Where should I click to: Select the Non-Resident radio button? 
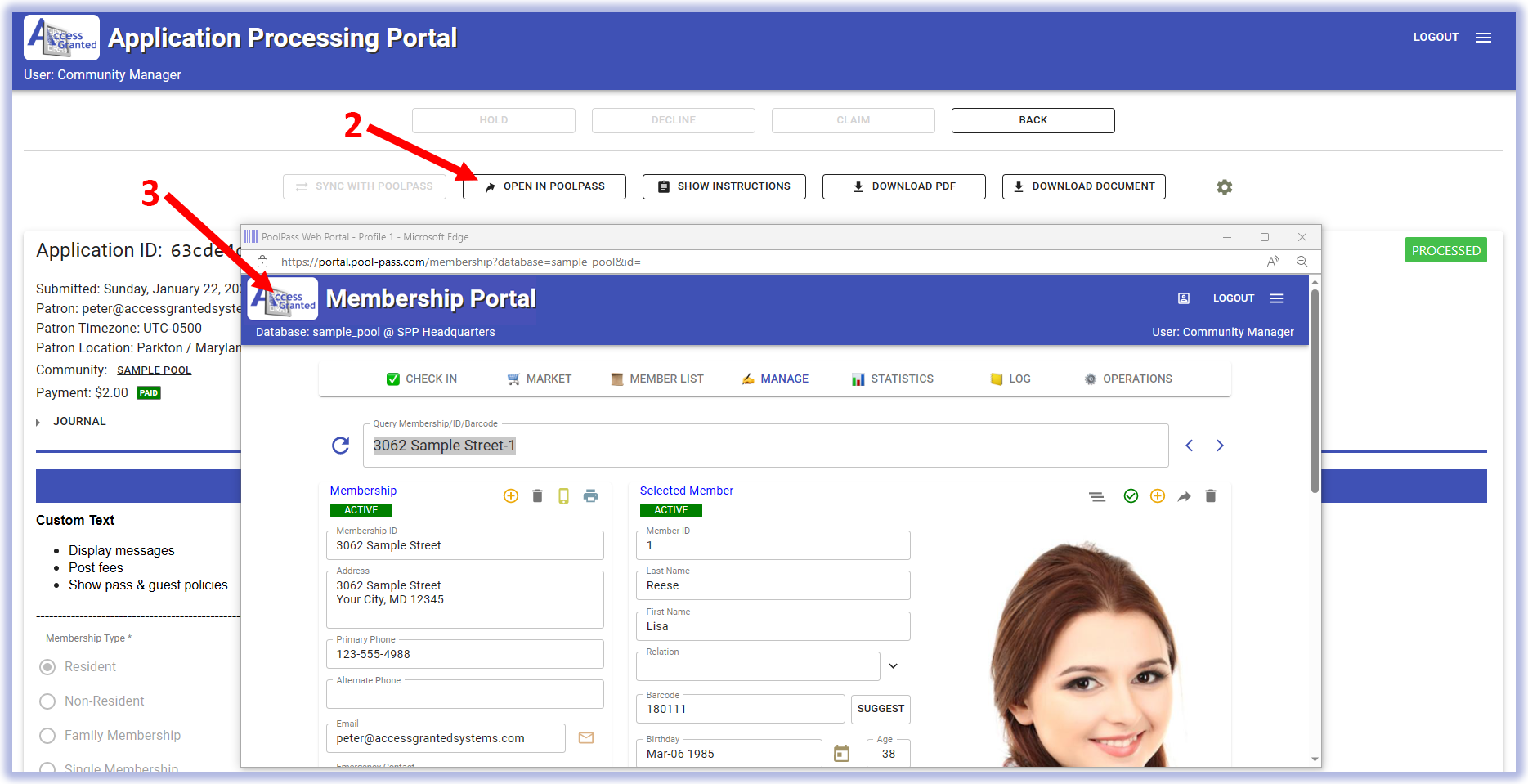pos(48,701)
